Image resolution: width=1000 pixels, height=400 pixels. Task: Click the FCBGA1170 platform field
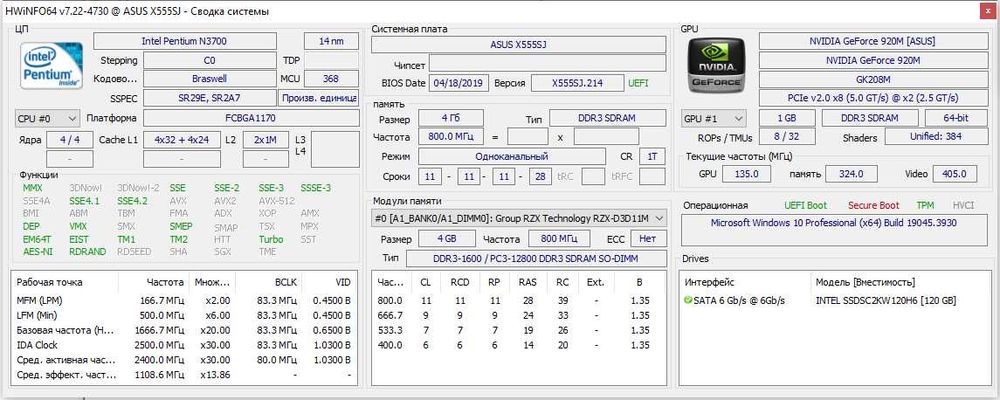pos(251,118)
